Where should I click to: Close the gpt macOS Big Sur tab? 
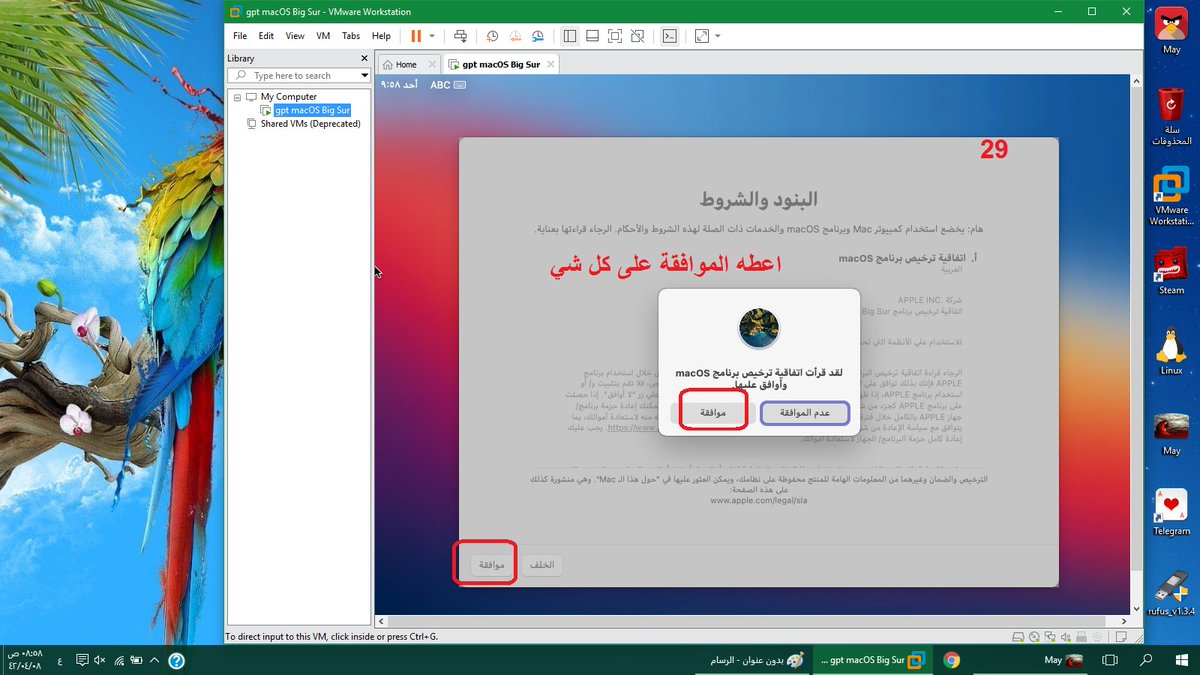tap(550, 64)
